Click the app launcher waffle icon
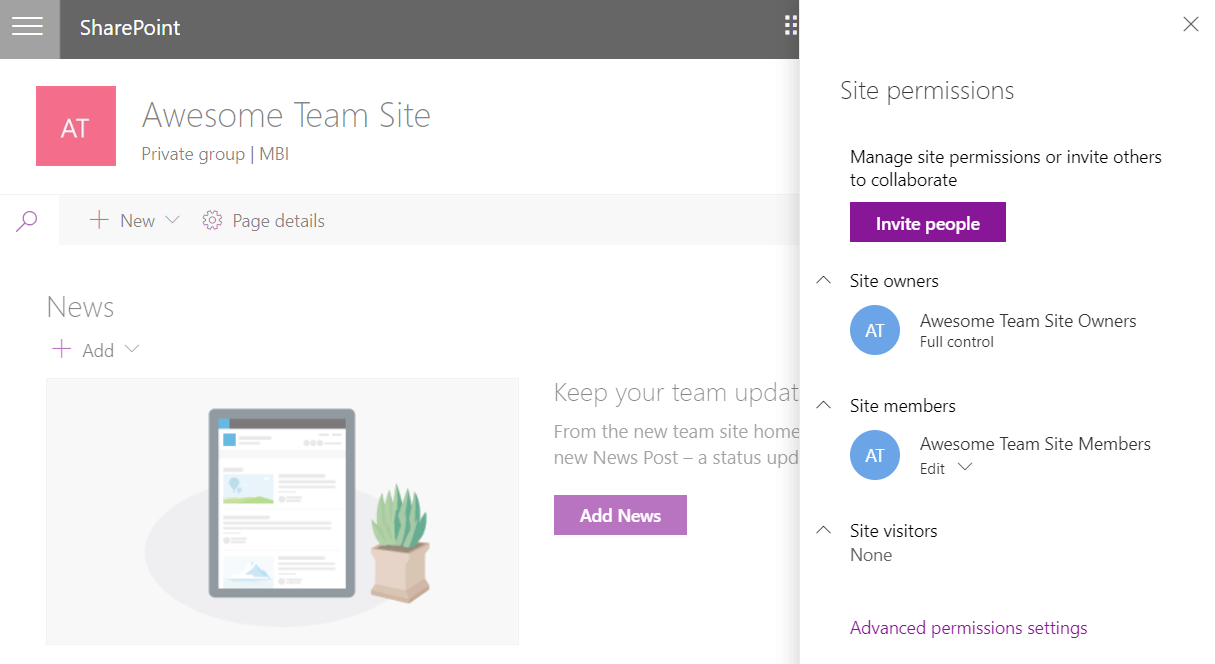The height and width of the screenshot is (664, 1215). (x=790, y=26)
